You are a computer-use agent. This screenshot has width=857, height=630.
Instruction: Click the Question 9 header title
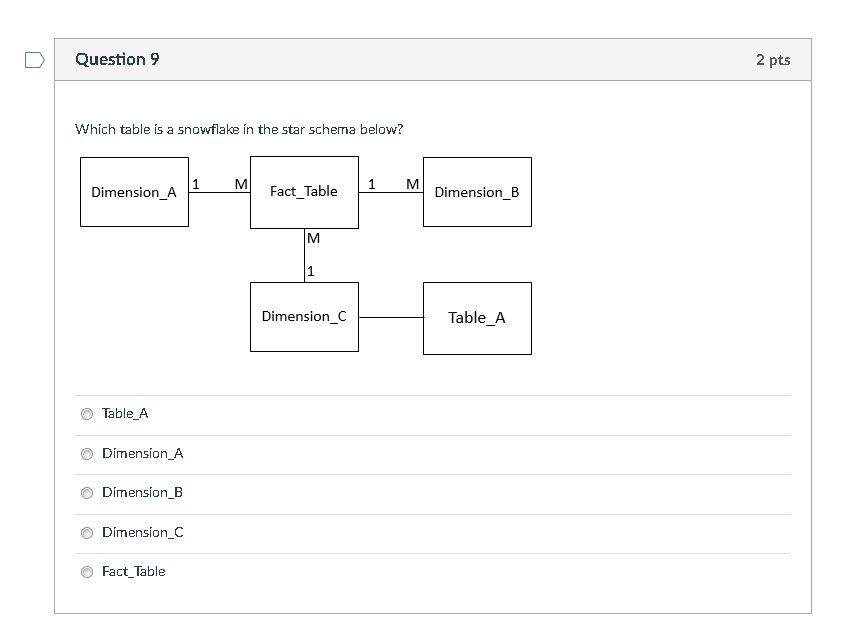coord(118,59)
